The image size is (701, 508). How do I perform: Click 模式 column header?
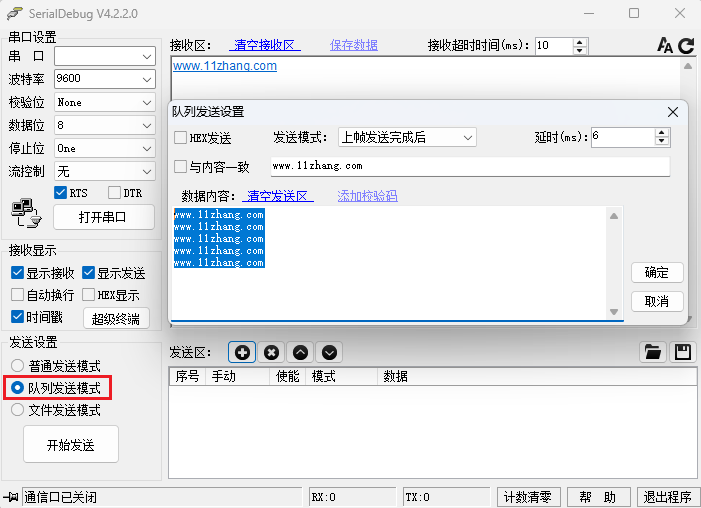coord(342,376)
